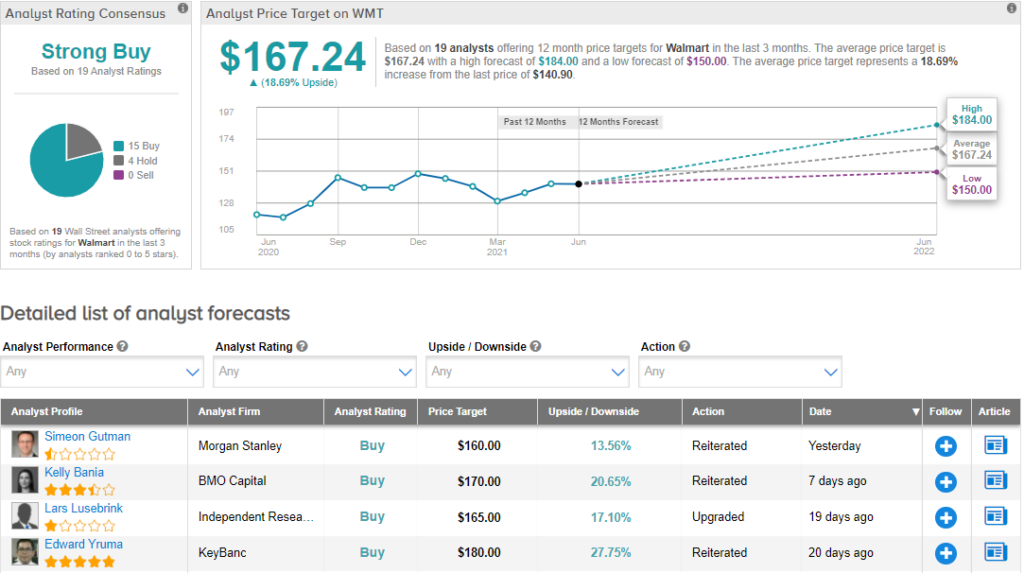Open article icon in KeyBanc row
This screenshot has height=573, width=1024.
tap(995, 552)
